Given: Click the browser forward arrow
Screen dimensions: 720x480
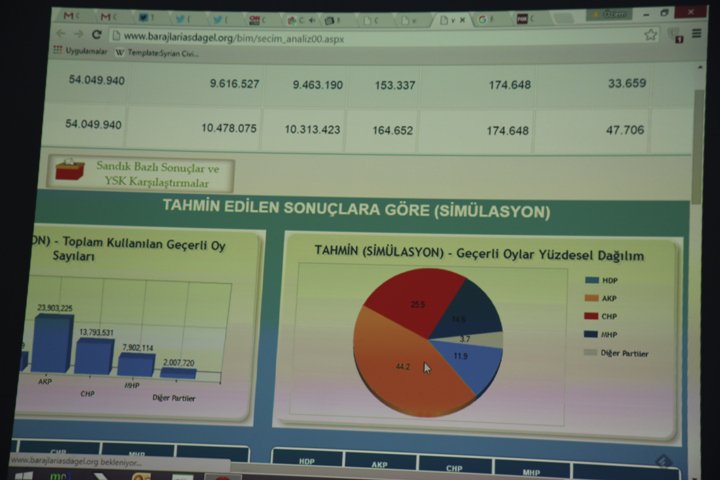Looking at the screenshot, I should click(79, 34).
